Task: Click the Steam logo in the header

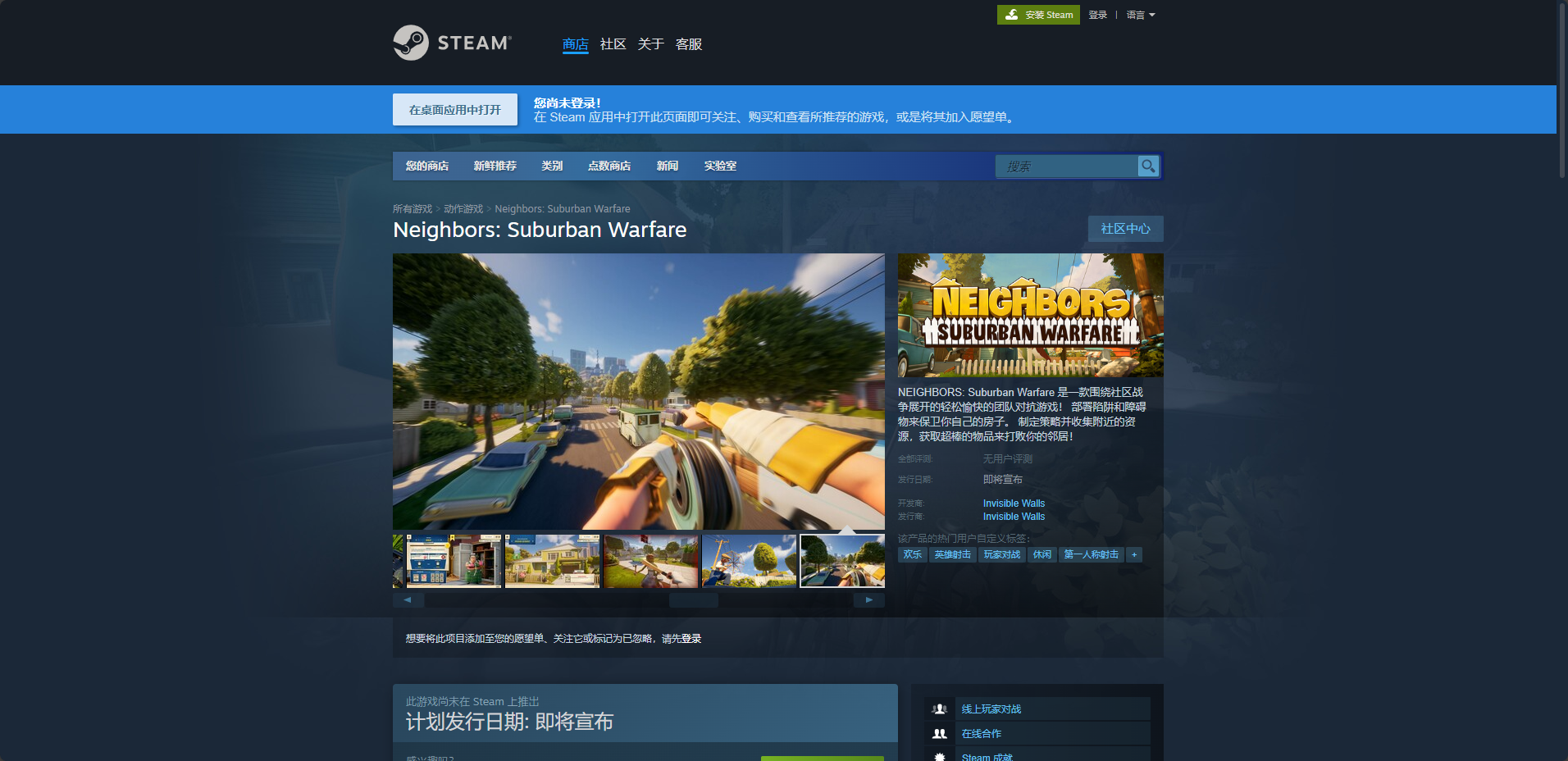Action: 452,43
